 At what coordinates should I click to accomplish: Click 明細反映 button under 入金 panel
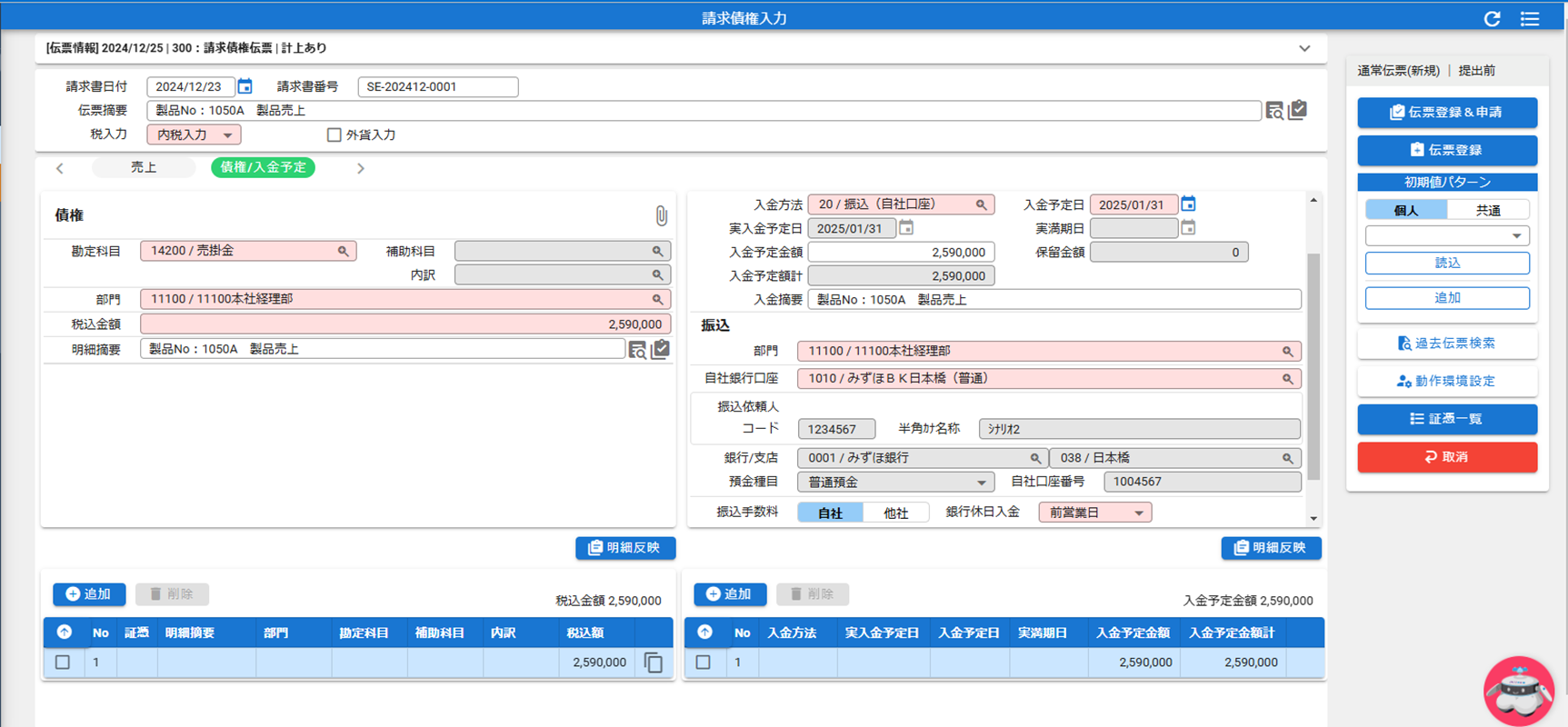pyautogui.click(x=1271, y=548)
